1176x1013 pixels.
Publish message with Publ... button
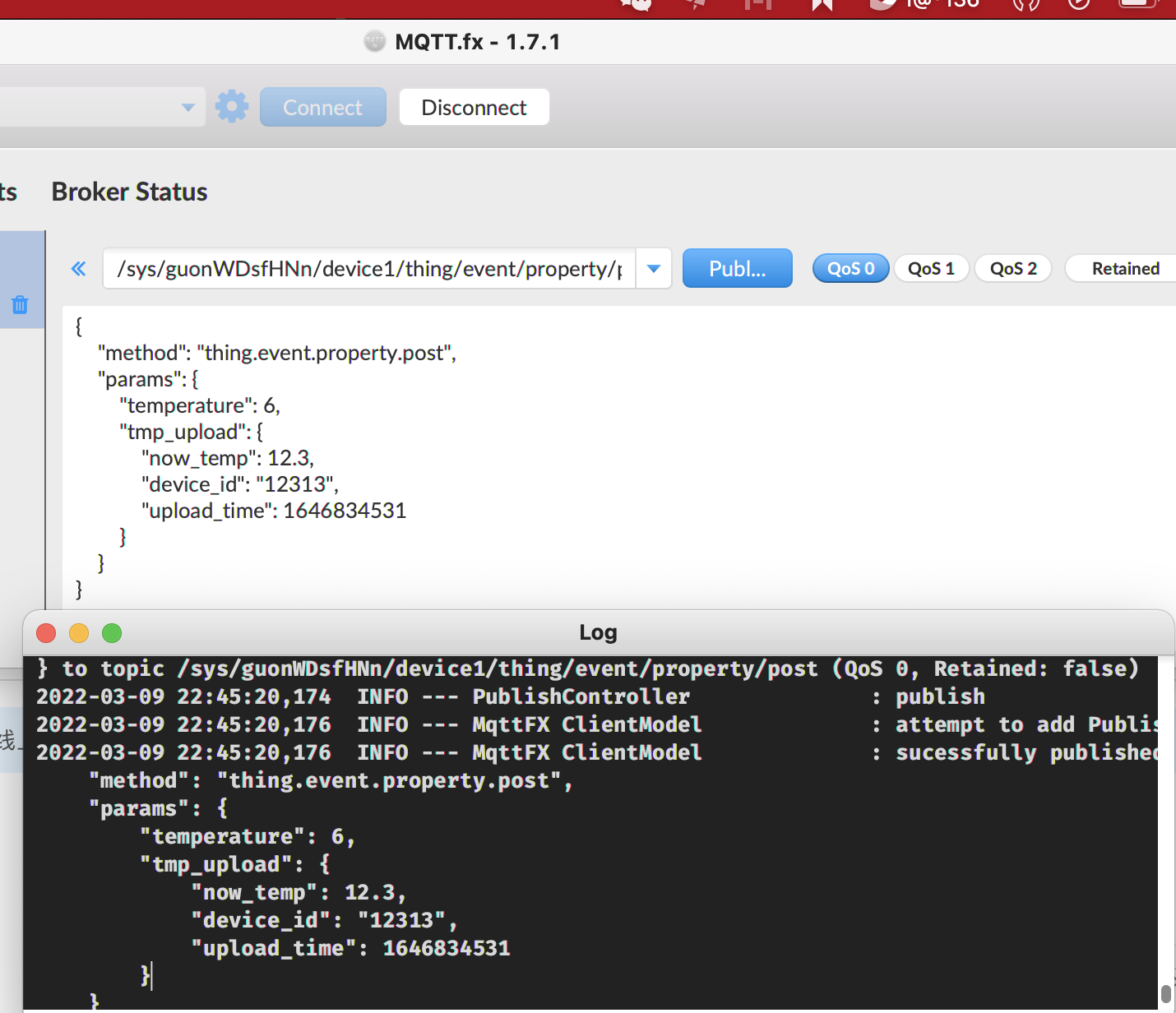pos(738,268)
